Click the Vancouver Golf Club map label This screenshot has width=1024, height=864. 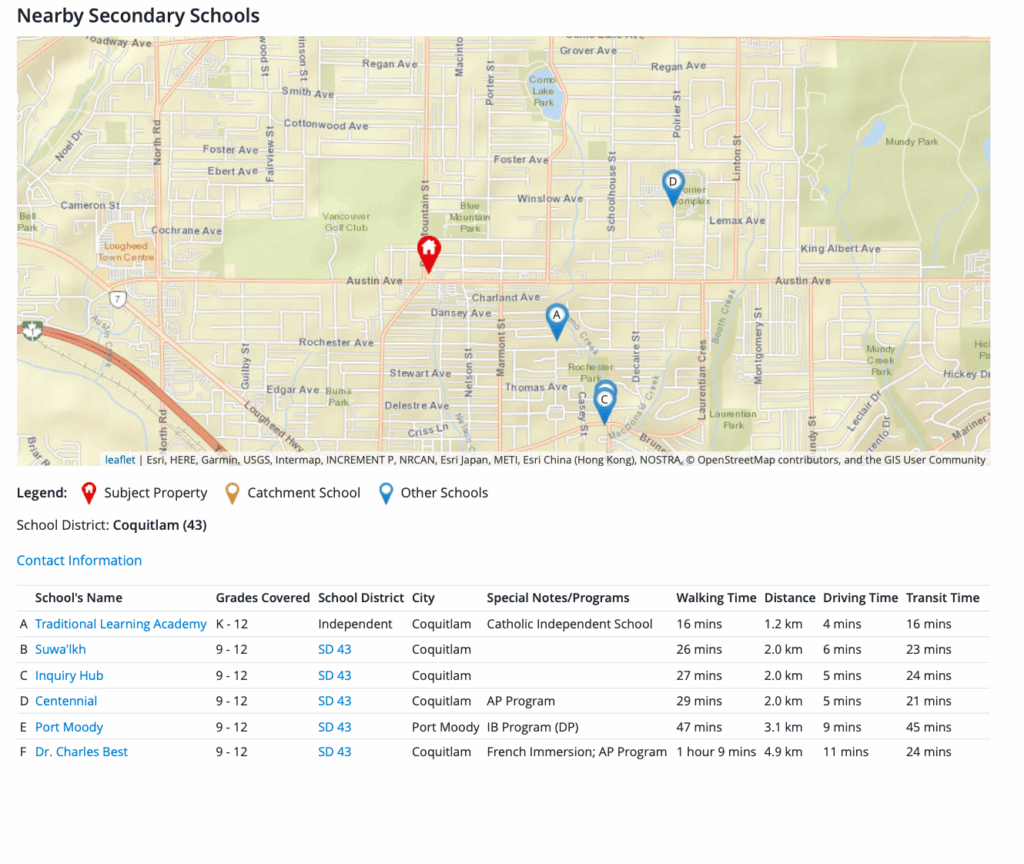(x=346, y=222)
